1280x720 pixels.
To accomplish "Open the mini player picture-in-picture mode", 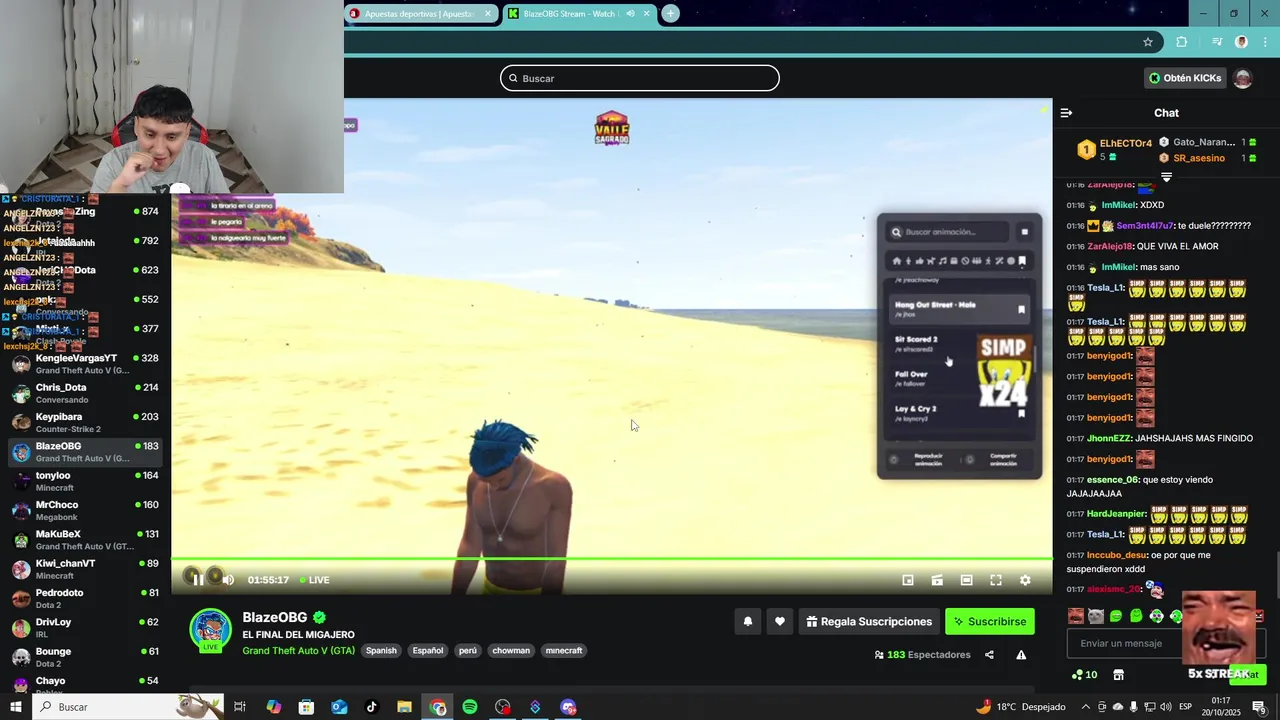I will 908,580.
